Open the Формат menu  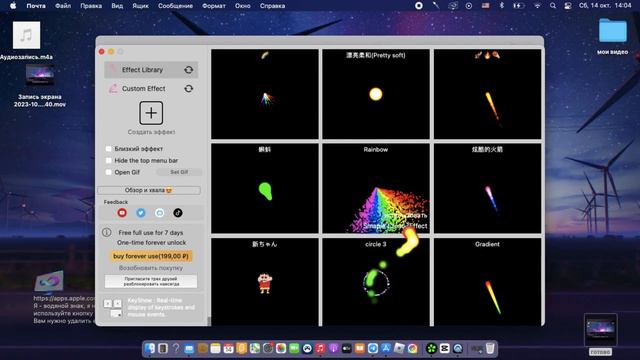tap(214, 6)
